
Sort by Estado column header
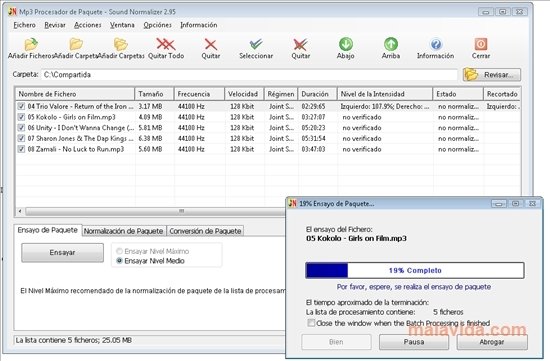pos(458,94)
